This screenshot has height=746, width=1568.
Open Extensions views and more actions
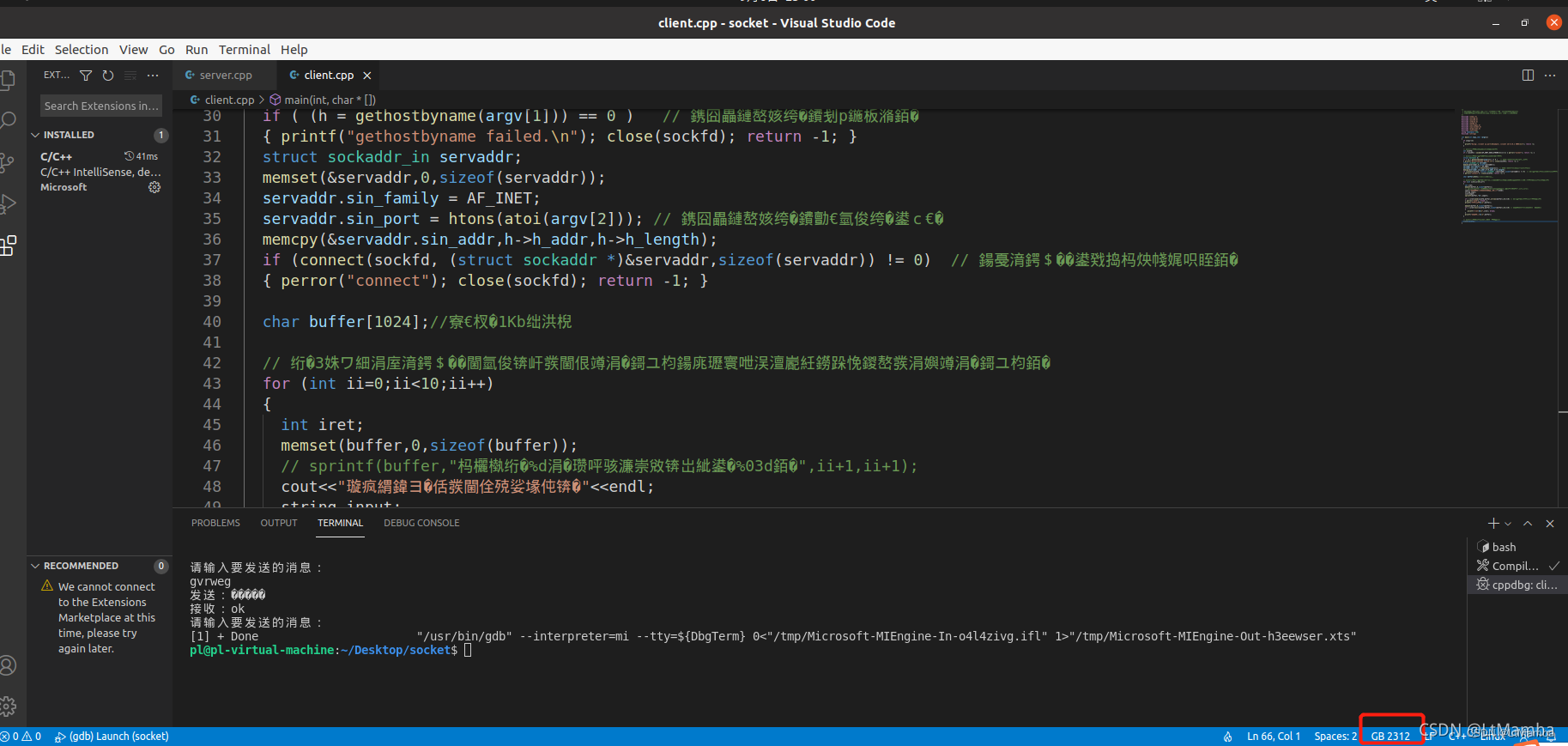click(153, 76)
